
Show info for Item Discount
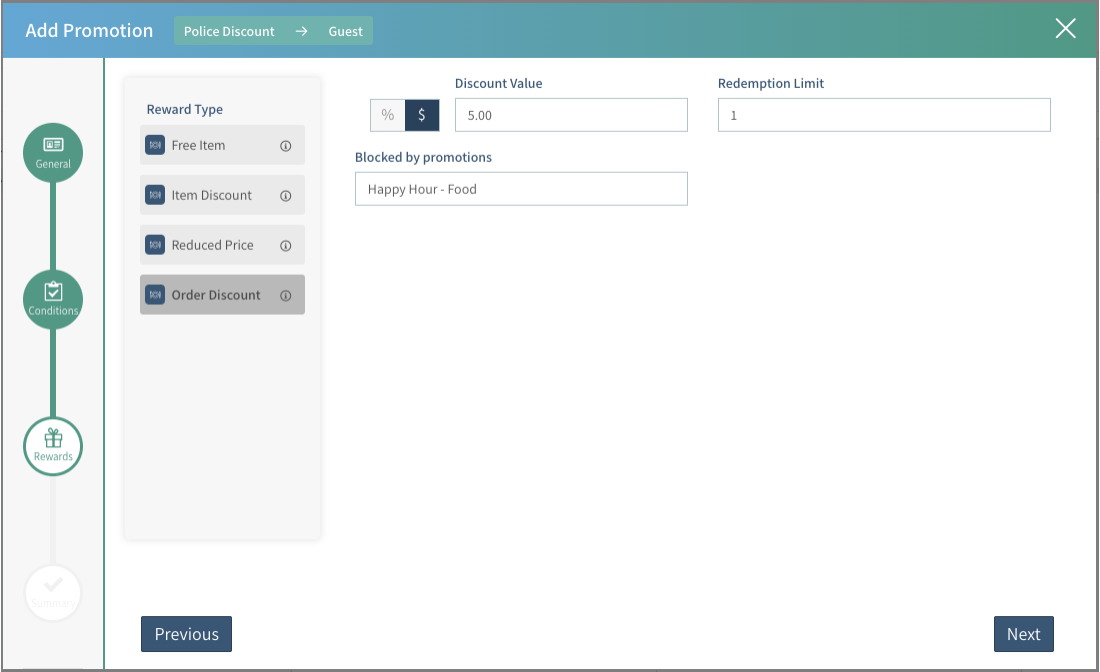pos(285,196)
